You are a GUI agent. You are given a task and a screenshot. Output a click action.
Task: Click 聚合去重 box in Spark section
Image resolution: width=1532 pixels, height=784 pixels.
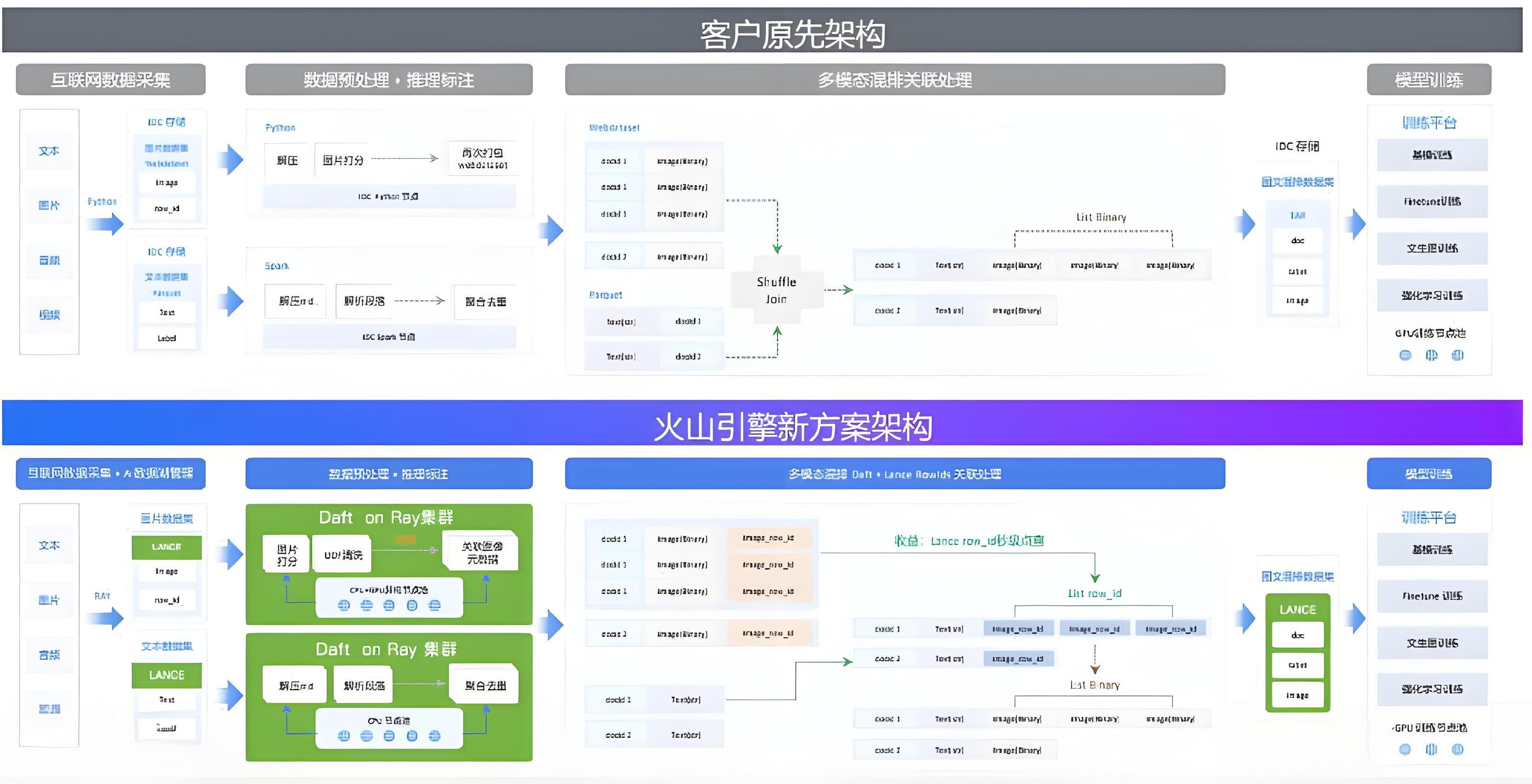point(485,302)
